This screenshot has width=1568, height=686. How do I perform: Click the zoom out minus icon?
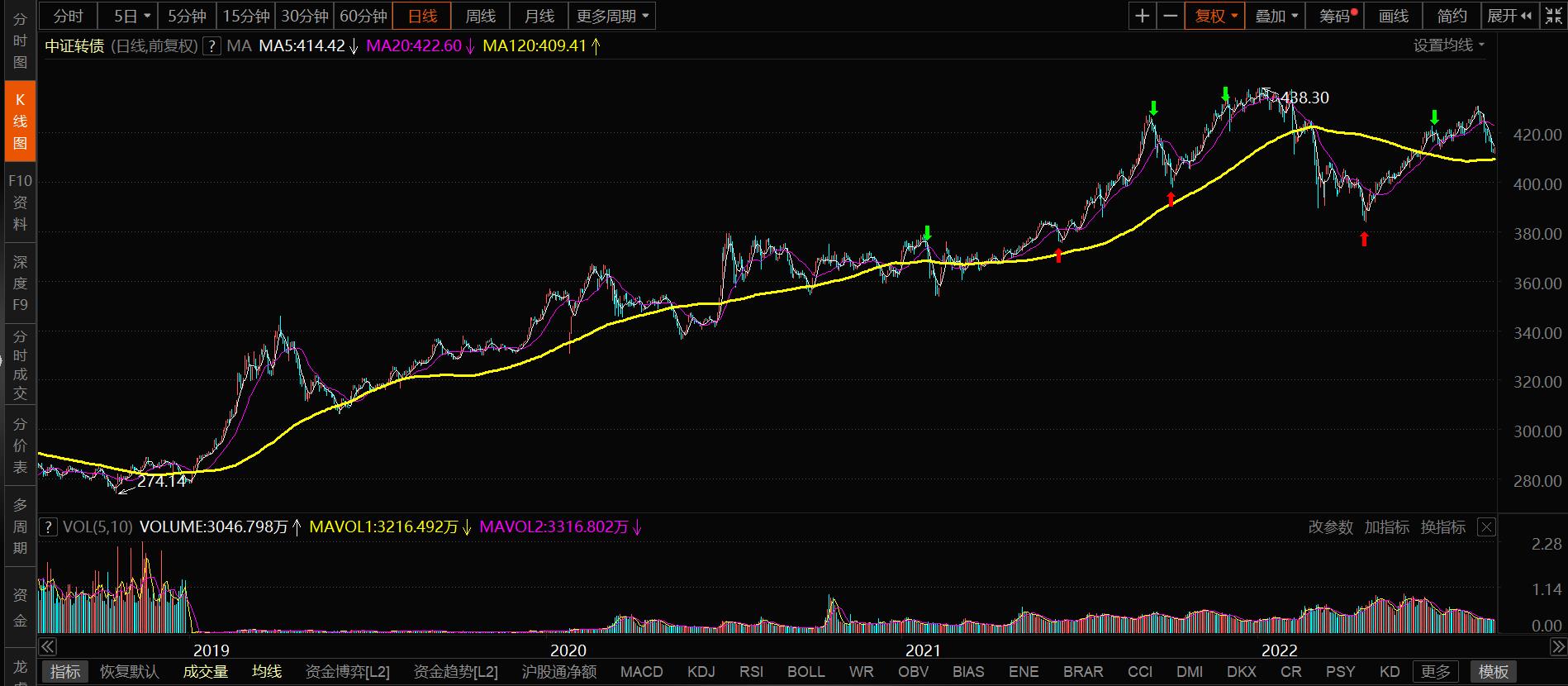coord(1171,16)
